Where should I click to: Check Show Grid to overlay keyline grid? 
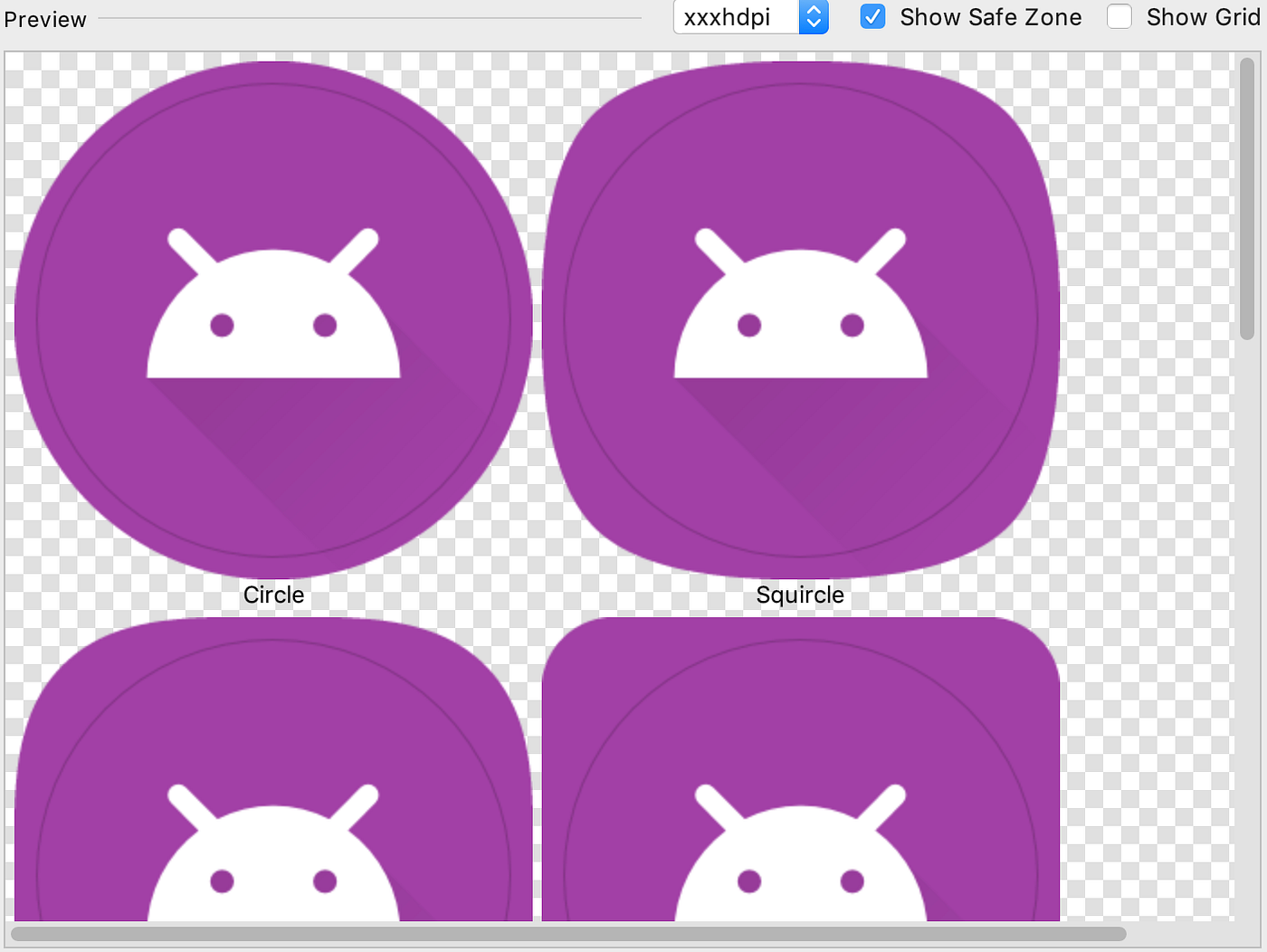(x=1119, y=16)
